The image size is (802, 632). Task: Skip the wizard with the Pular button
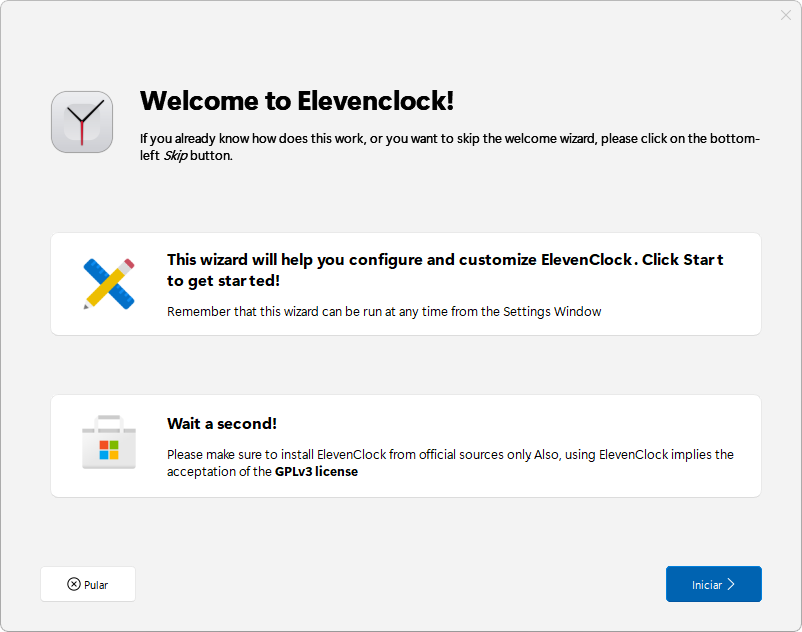88,584
